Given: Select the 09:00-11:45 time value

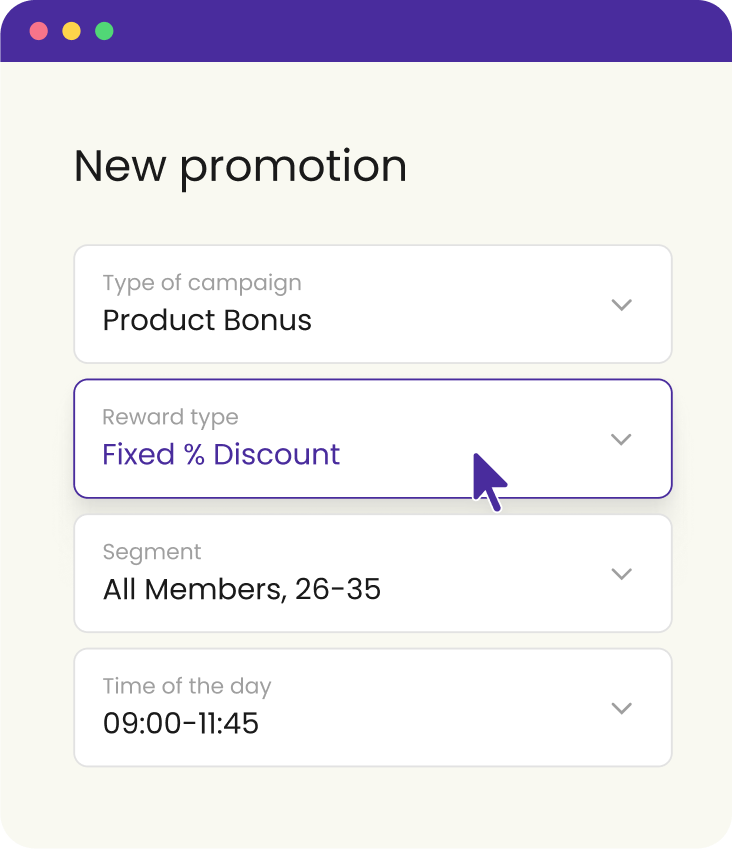Looking at the screenshot, I should pos(180,723).
